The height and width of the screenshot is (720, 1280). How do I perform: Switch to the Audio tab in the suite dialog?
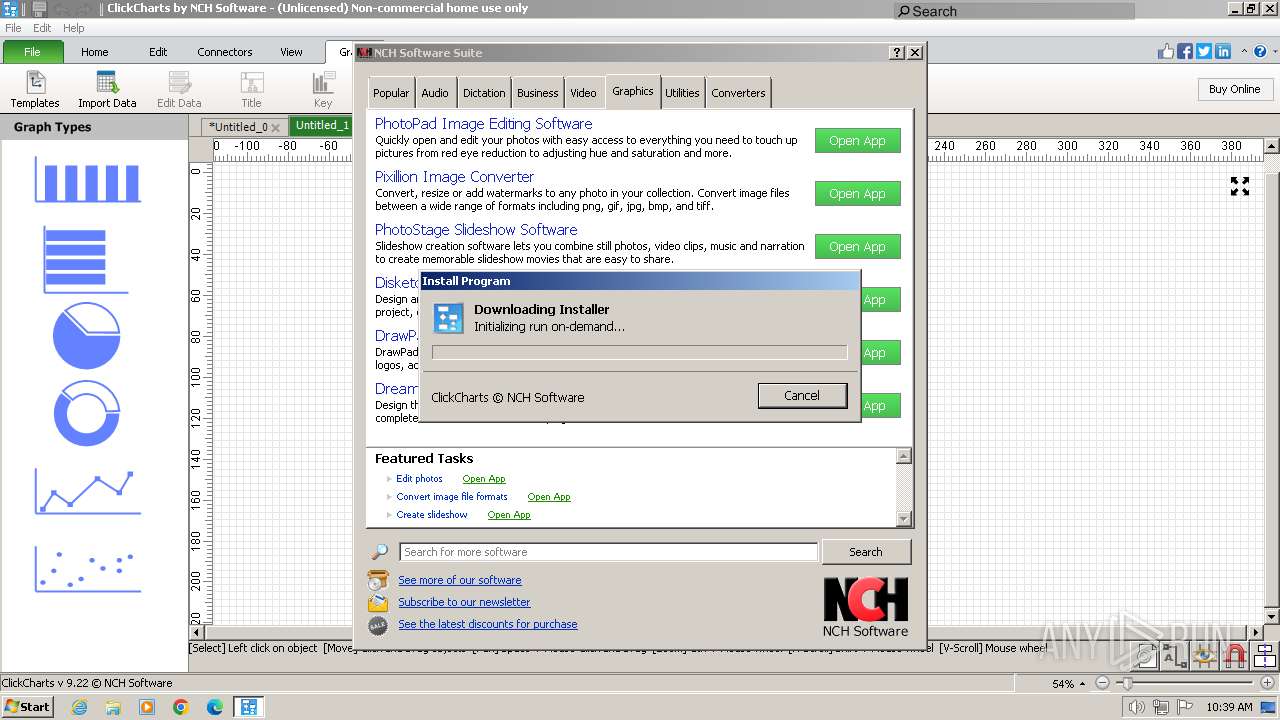[x=435, y=93]
